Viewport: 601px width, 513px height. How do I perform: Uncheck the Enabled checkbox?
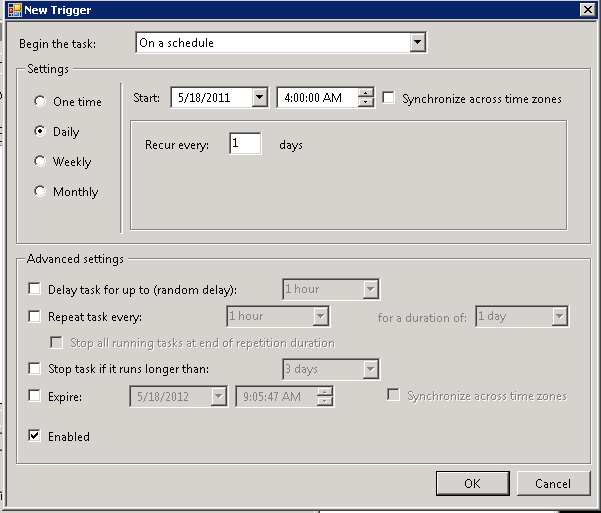[x=35, y=437]
